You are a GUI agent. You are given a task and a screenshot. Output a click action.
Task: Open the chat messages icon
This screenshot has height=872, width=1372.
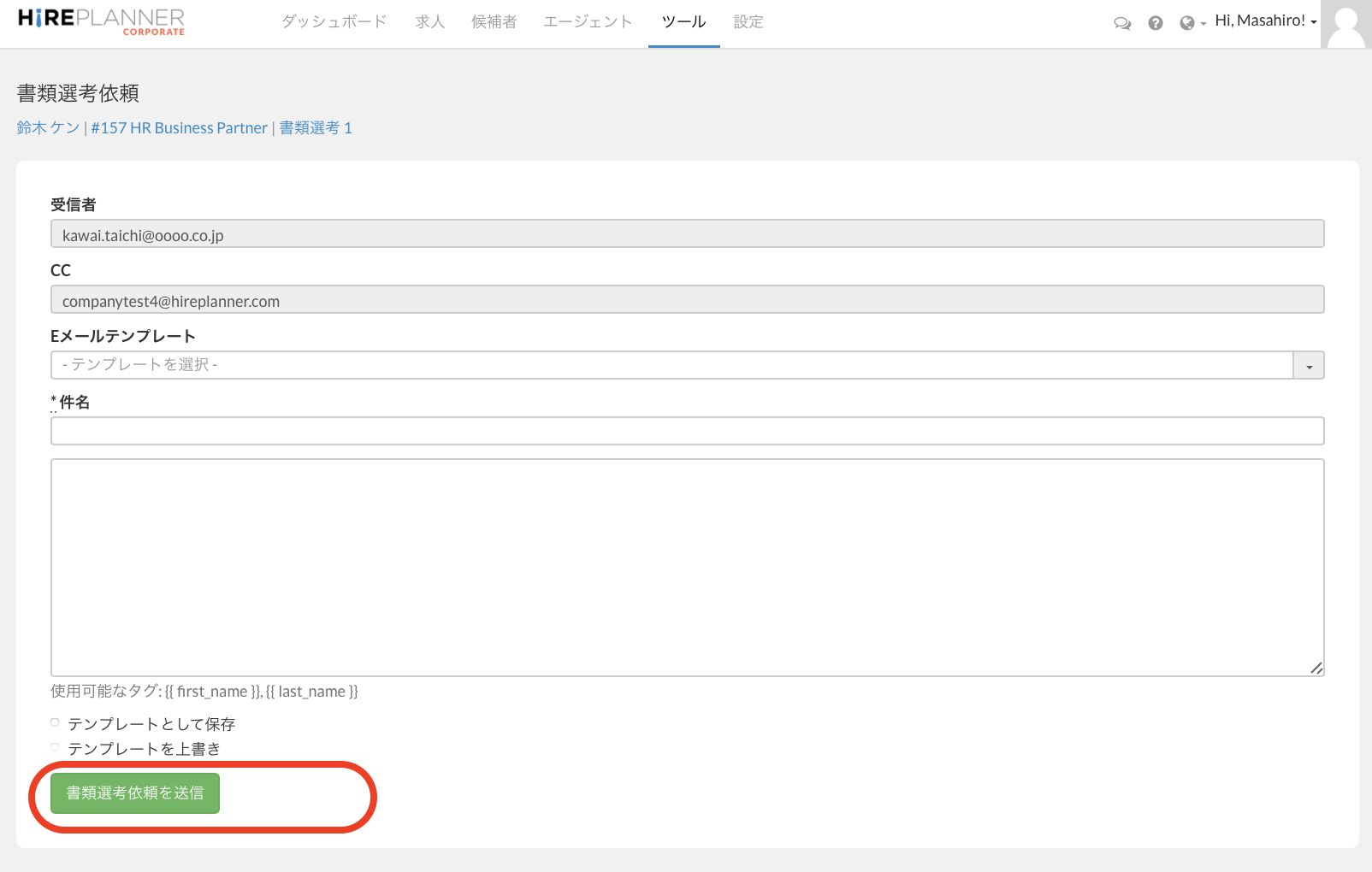pyautogui.click(x=1122, y=23)
